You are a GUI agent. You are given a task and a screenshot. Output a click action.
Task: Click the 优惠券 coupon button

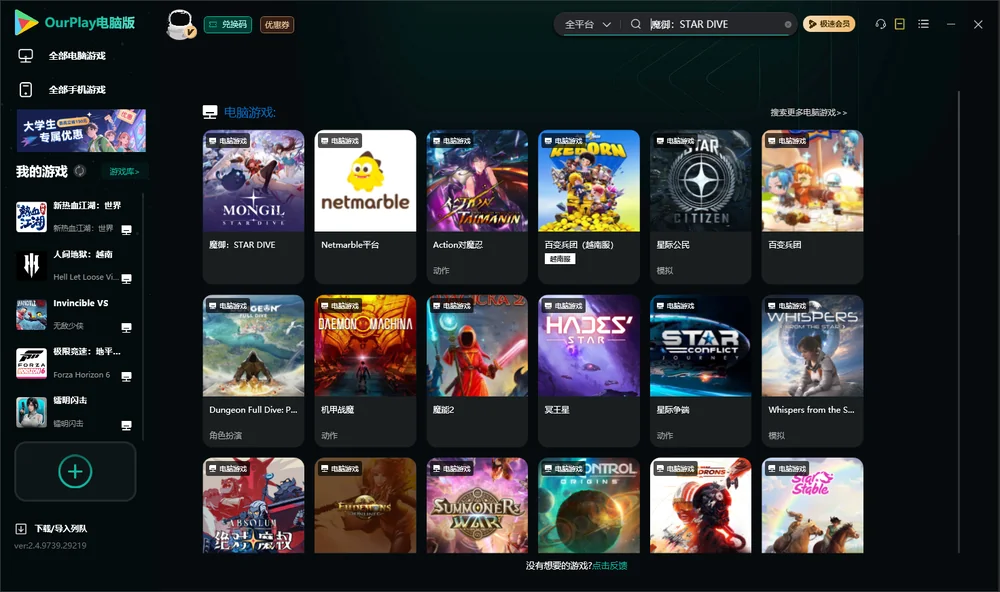pos(277,25)
